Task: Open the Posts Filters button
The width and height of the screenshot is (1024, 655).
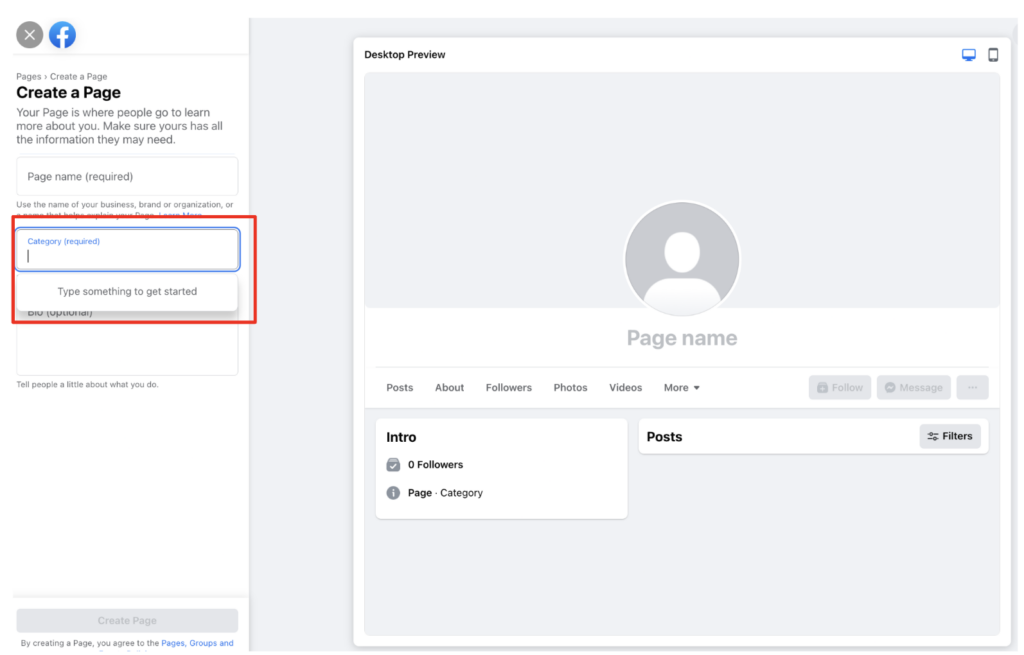Action: click(x=950, y=436)
